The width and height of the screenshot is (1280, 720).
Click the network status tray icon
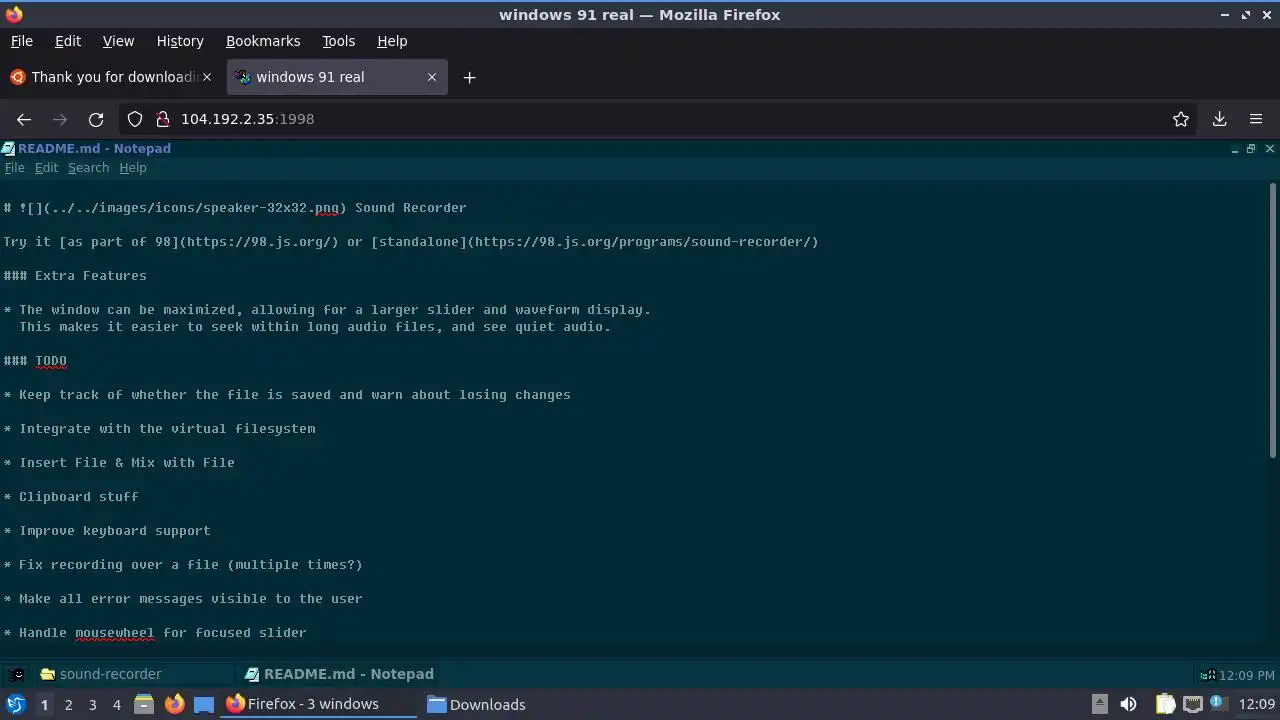point(1192,704)
